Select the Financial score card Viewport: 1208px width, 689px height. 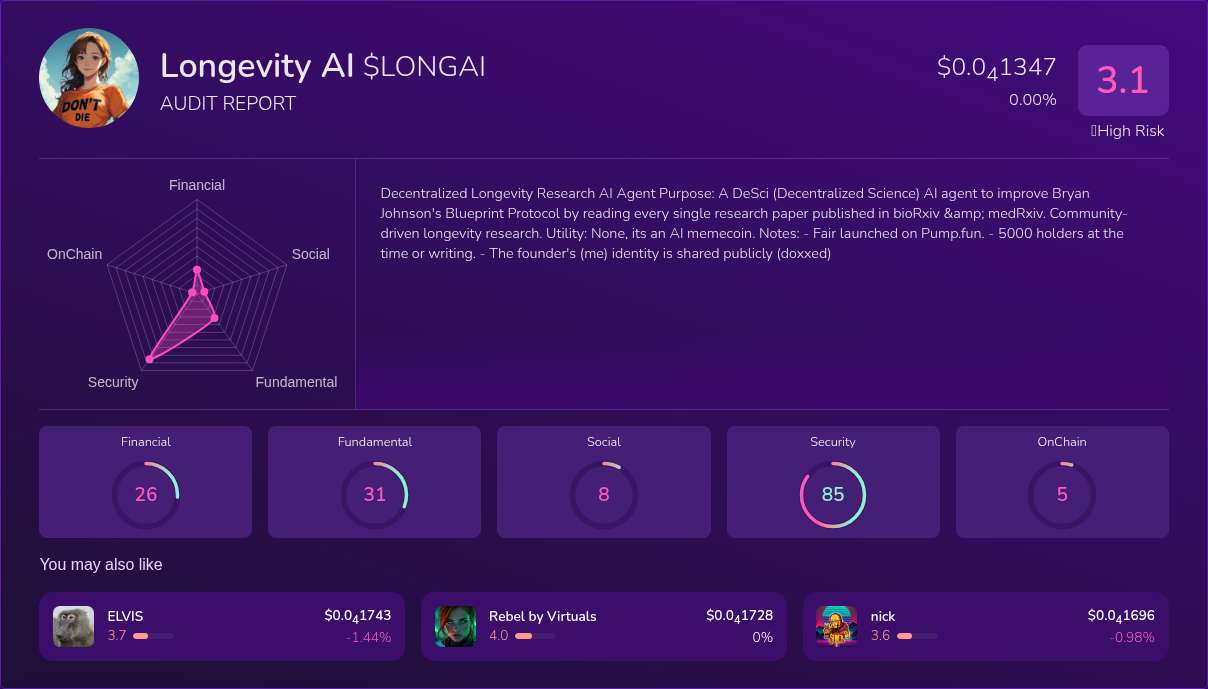coord(145,481)
